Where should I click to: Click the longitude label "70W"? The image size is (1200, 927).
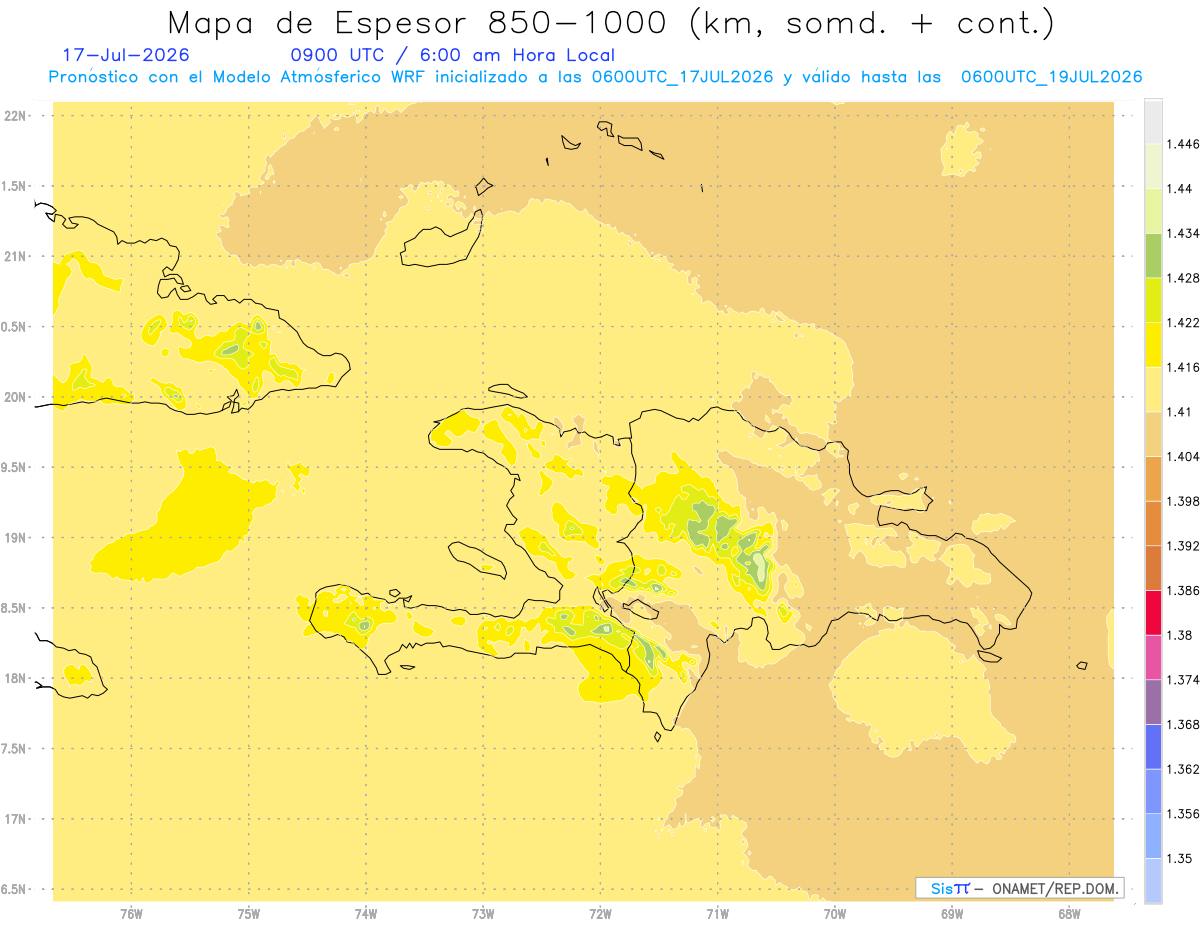pyautogui.click(x=835, y=914)
